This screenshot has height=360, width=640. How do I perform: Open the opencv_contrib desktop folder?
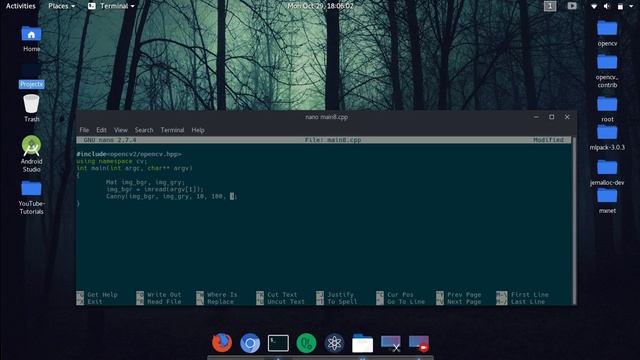point(607,71)
